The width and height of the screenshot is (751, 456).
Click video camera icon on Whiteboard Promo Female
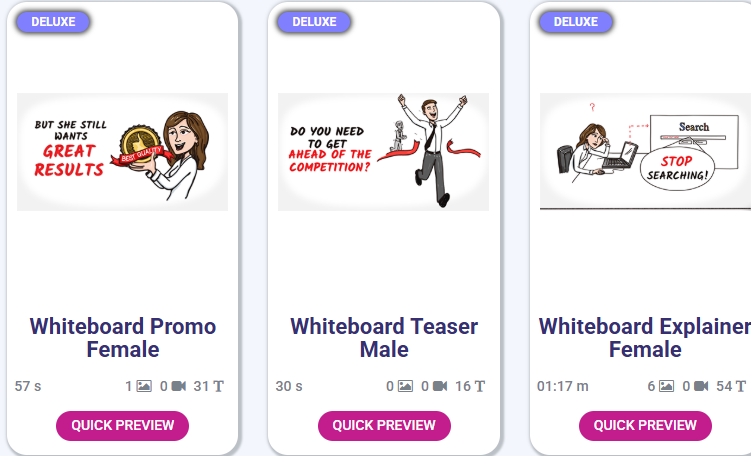179,386
